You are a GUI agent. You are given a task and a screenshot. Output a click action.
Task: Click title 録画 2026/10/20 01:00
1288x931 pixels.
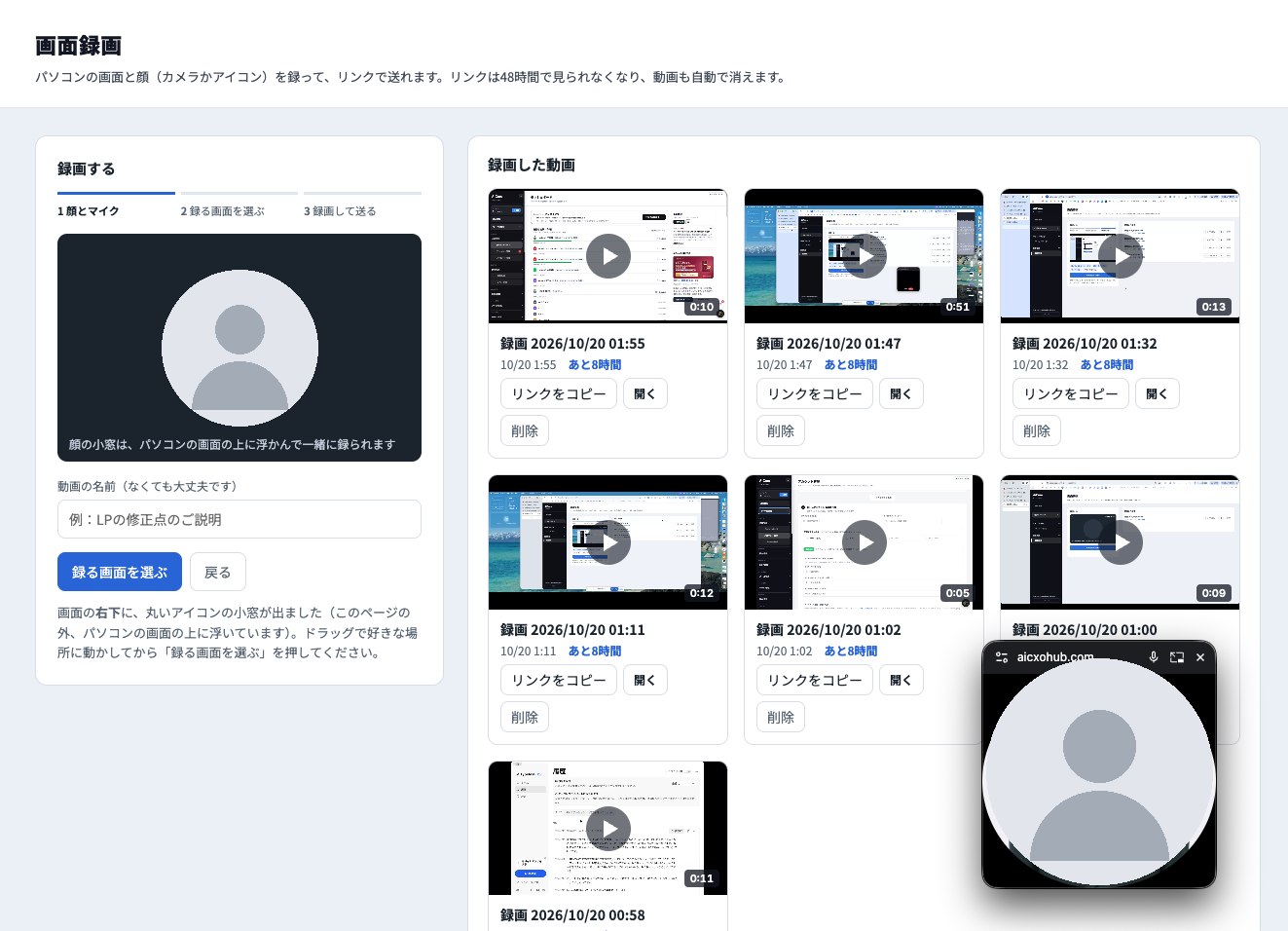pyautogui.click(x=1085, y=630)
